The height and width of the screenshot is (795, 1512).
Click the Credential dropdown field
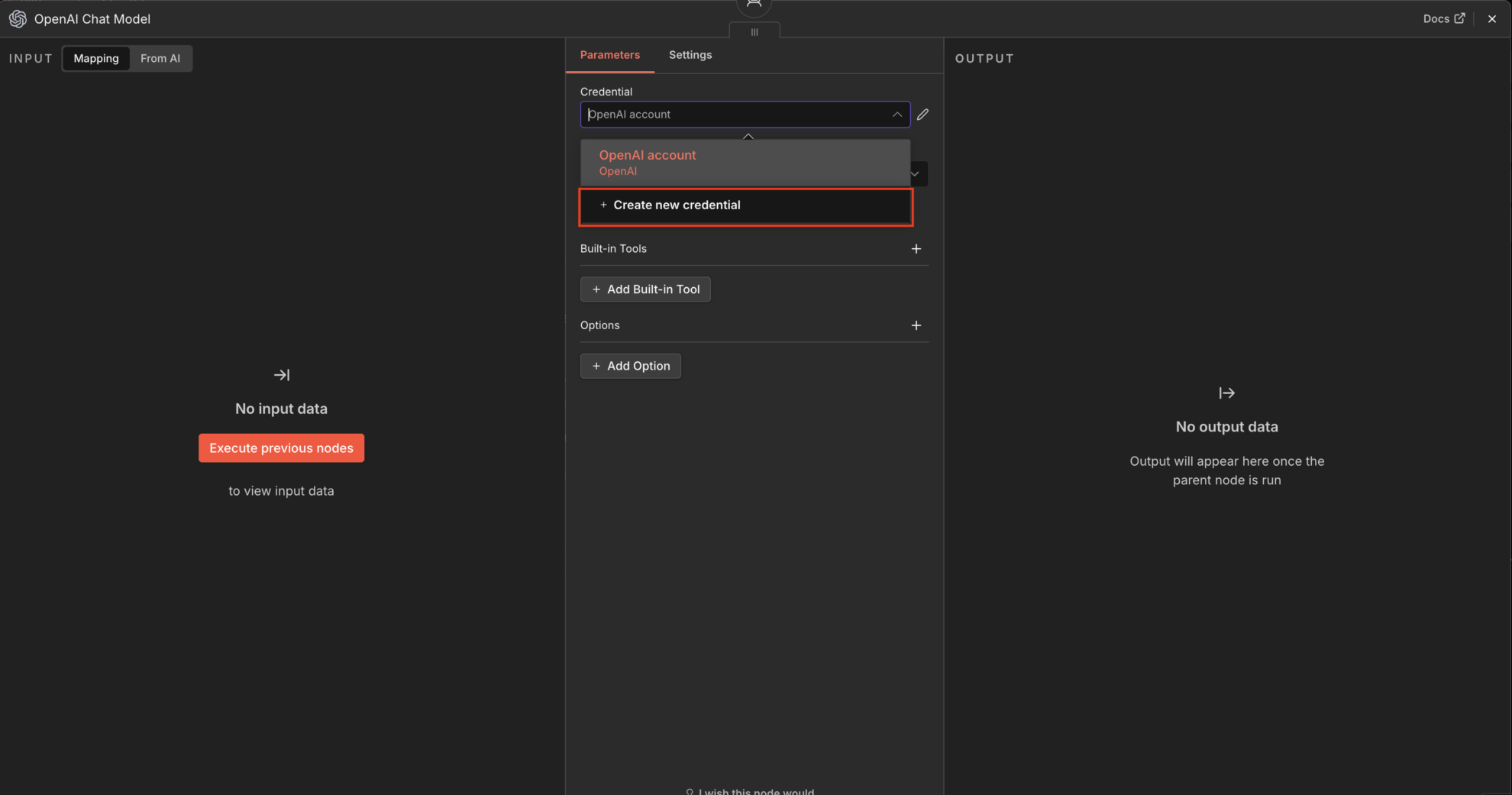[x=745, y=115]
